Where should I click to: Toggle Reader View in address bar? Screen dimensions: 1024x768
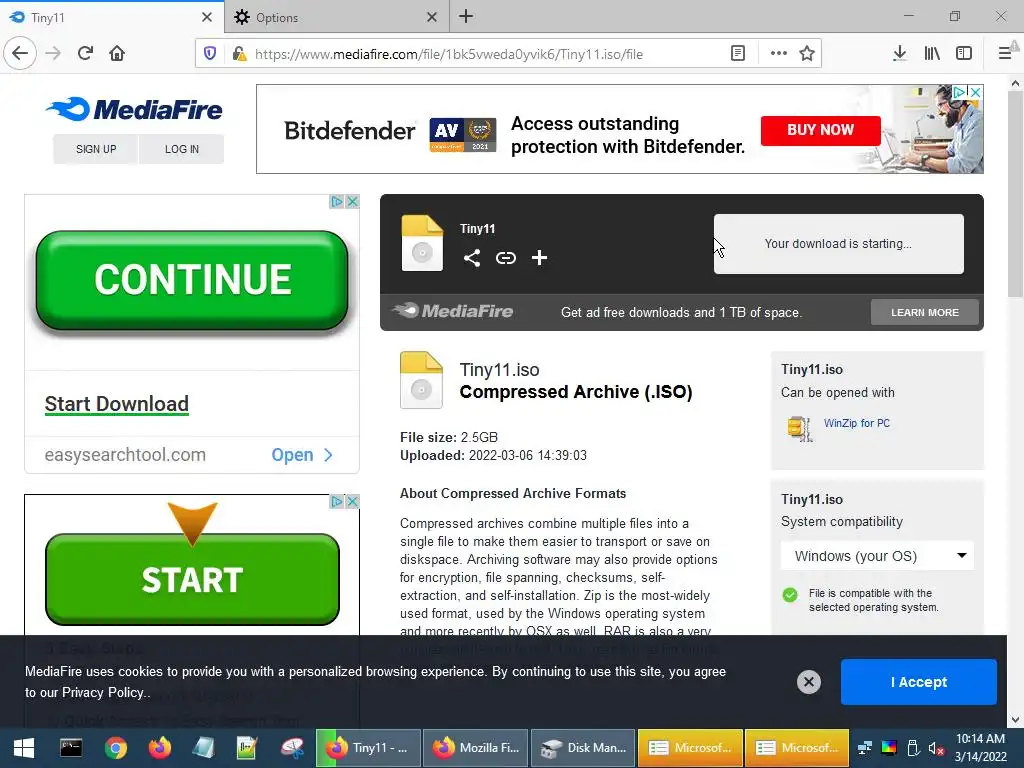738,54
